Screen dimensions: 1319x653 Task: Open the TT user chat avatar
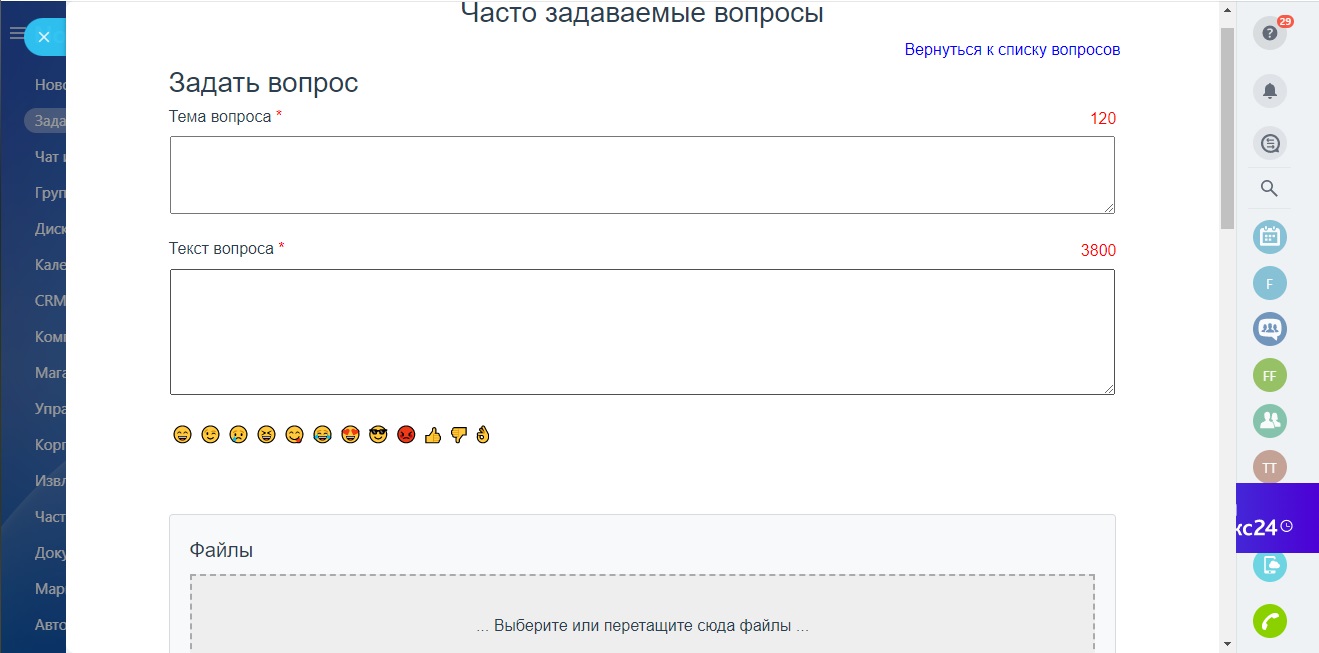(x=1269, y=467)
